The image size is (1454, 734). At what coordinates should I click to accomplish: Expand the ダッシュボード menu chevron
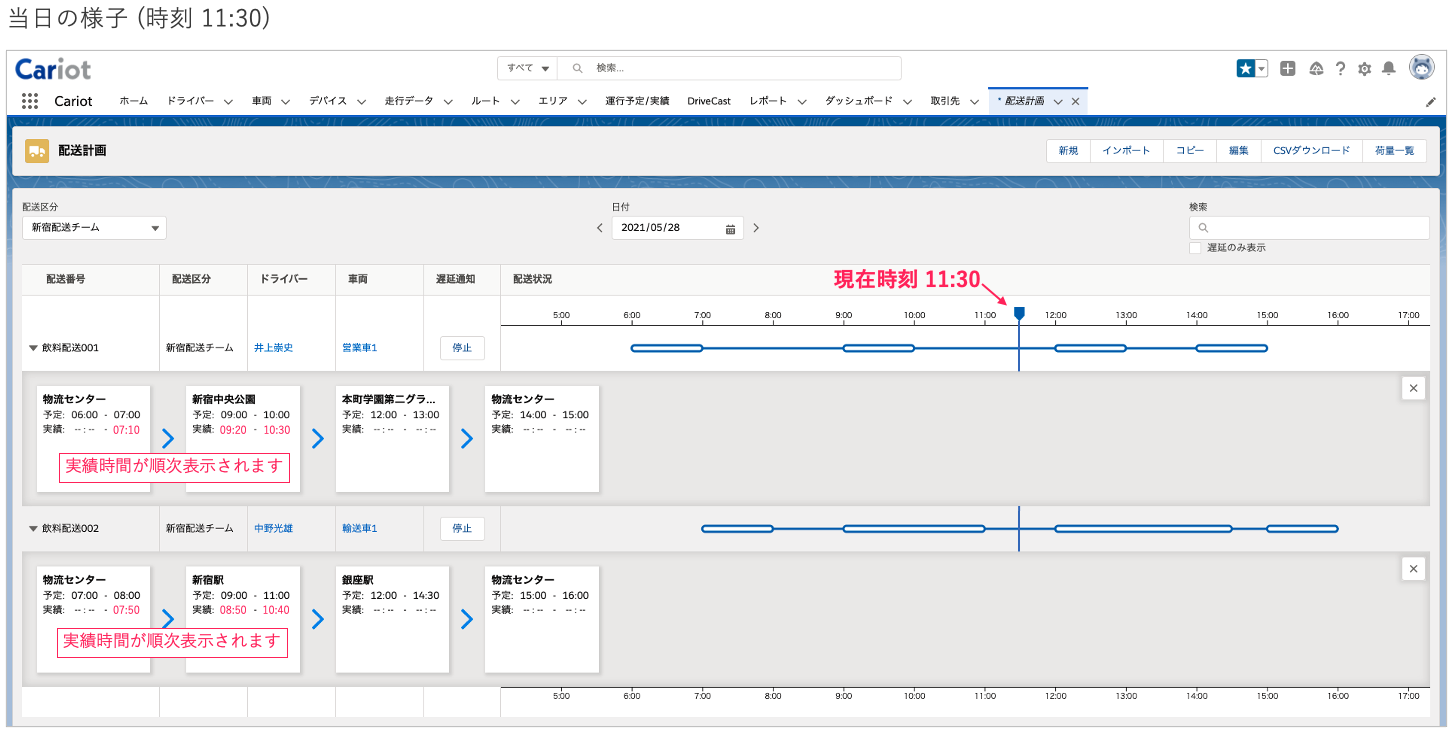pyautogui.click(x=907, y=102)
